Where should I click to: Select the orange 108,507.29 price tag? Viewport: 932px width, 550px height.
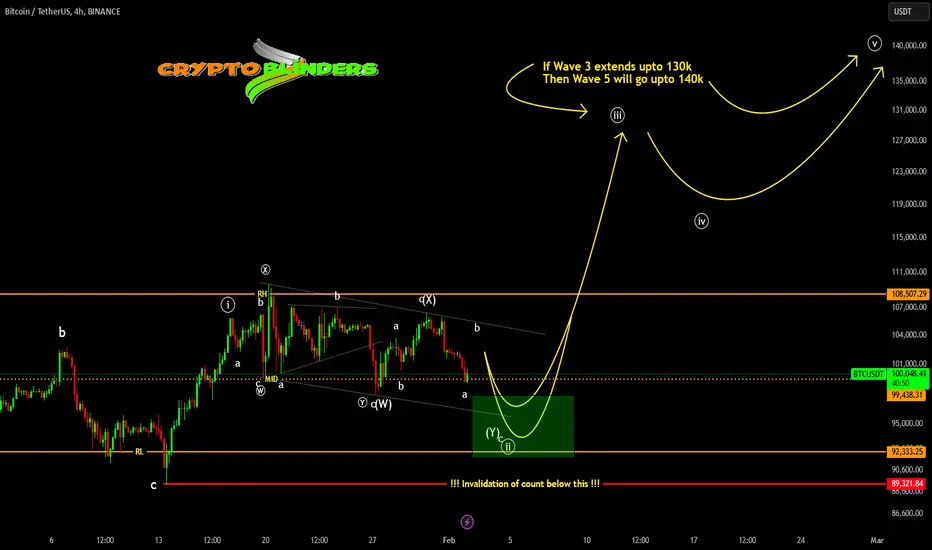click(x=908, y=294)
